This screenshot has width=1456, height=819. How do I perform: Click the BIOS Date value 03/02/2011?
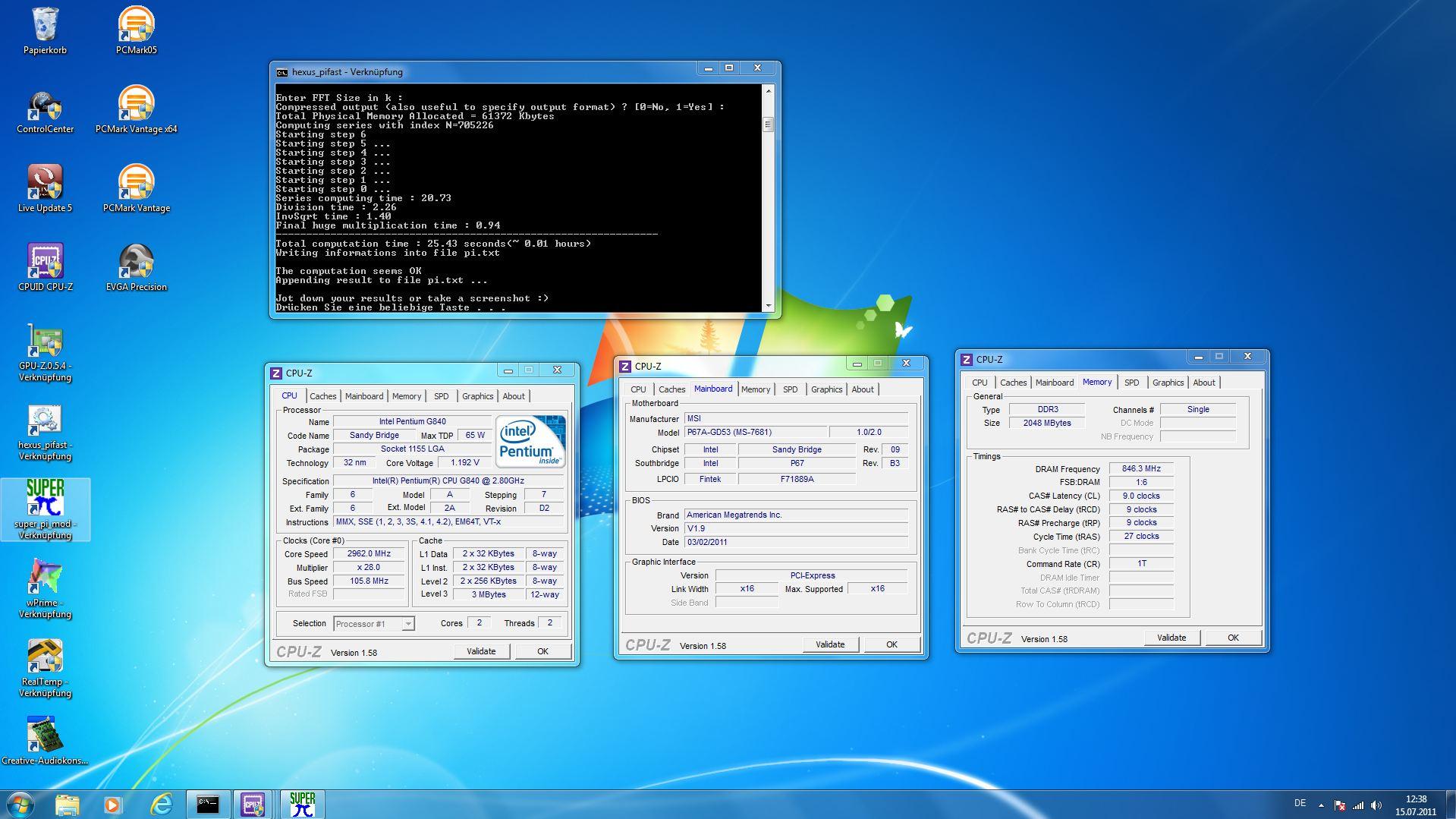[x=796, y=543]
